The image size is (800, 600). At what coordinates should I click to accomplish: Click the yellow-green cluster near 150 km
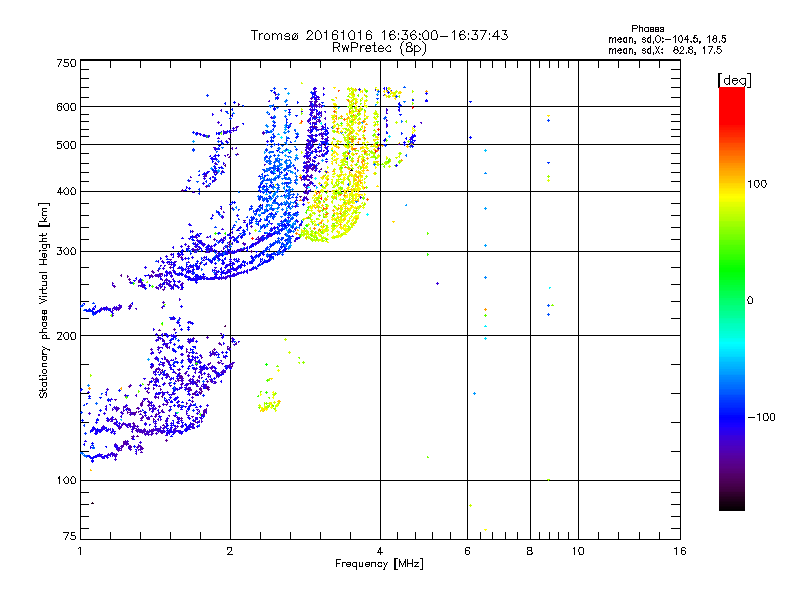[269, 402]
